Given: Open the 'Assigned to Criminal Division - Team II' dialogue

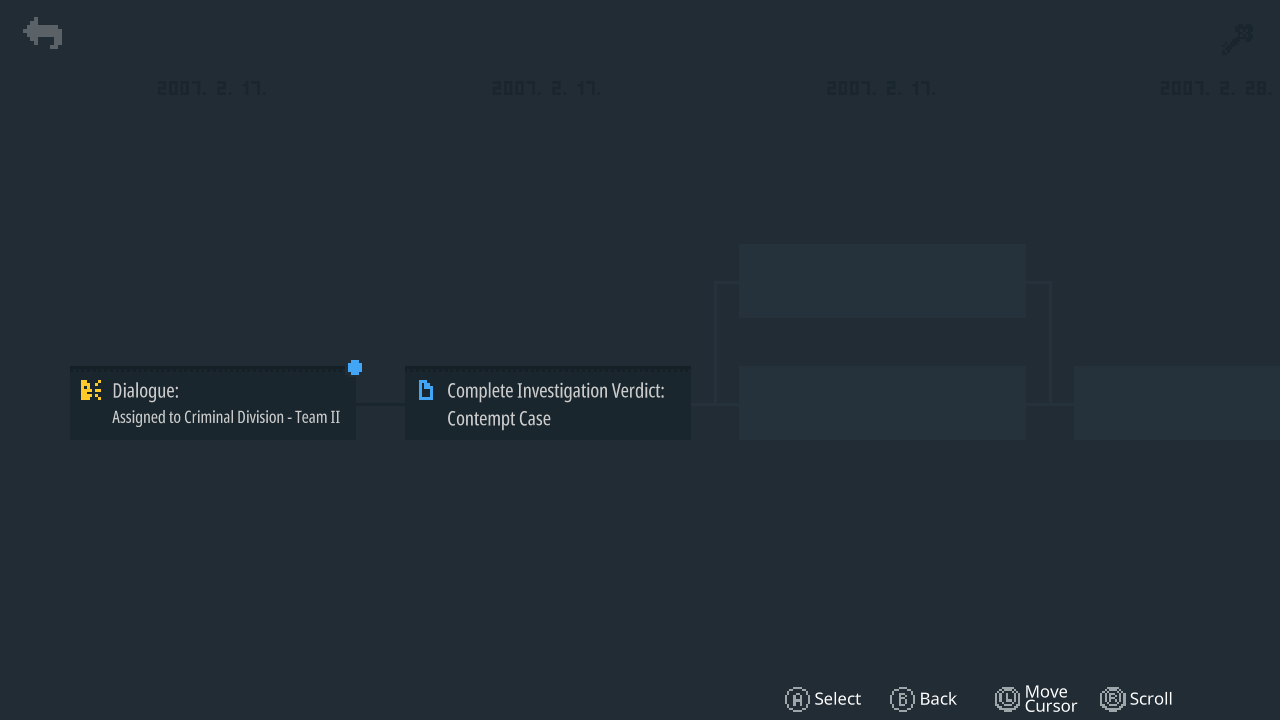Looking at the screenshot, I should click(x=213, y=403).
